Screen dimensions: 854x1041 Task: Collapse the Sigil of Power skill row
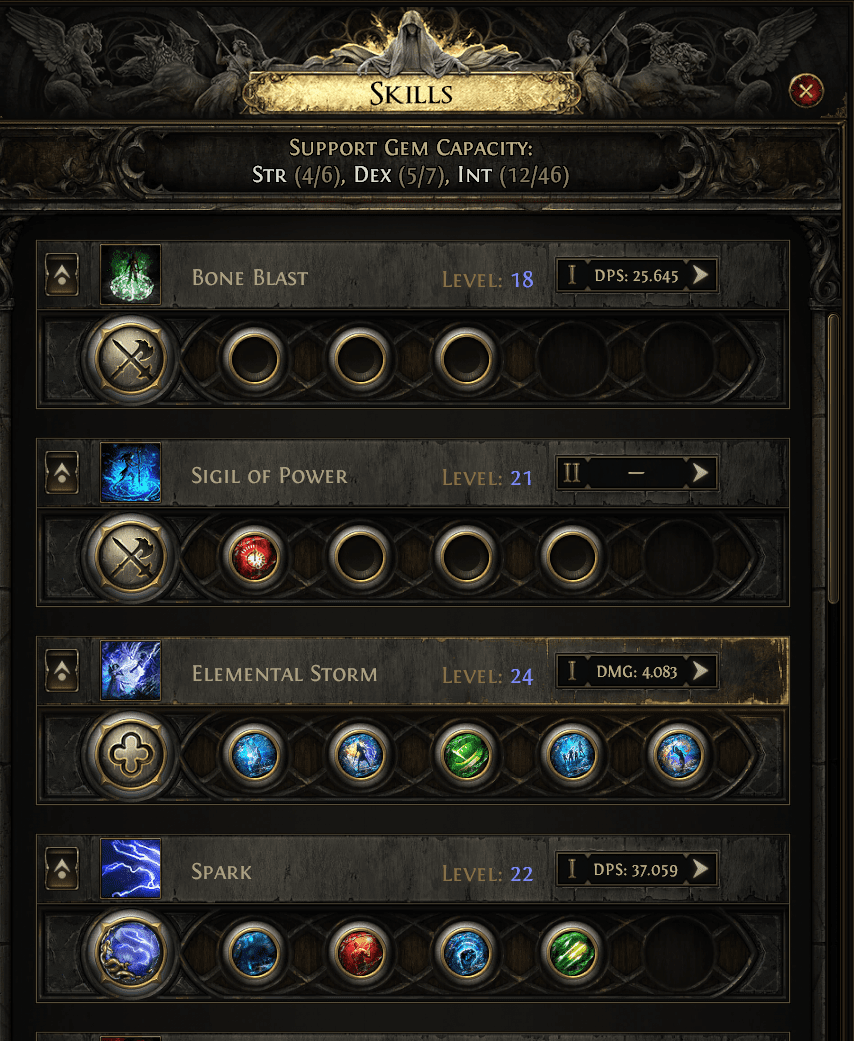point(62,472)
